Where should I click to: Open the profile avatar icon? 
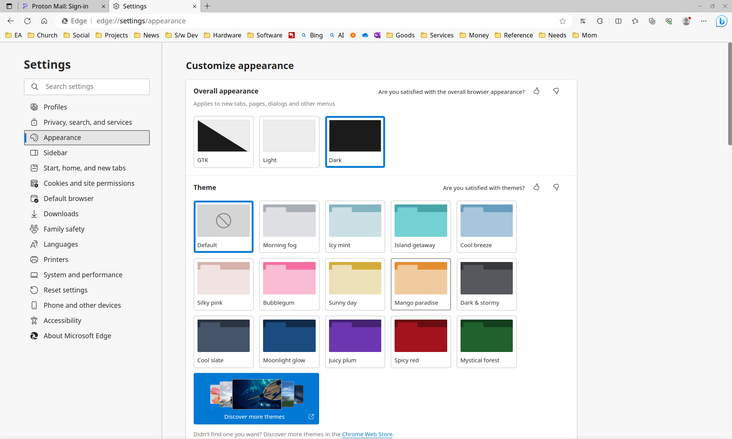686,21
